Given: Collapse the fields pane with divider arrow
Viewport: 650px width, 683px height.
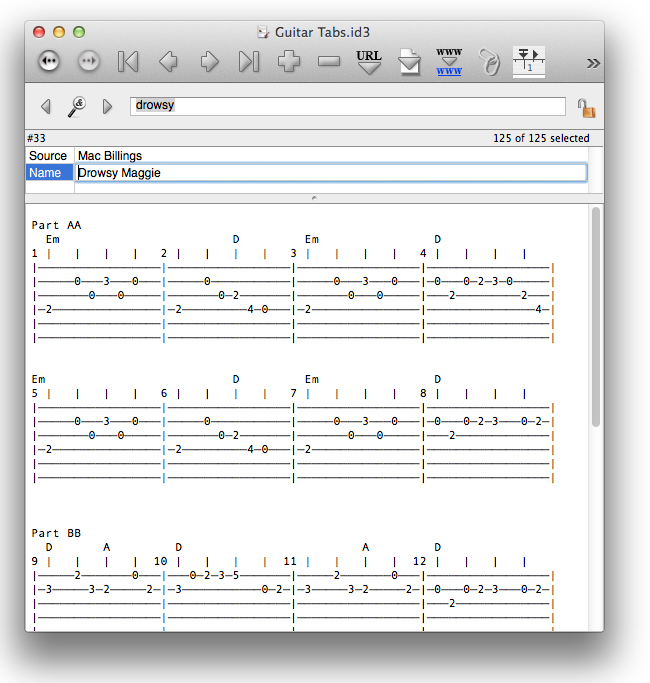Looking at the screenshot, I should pos(314,198).
